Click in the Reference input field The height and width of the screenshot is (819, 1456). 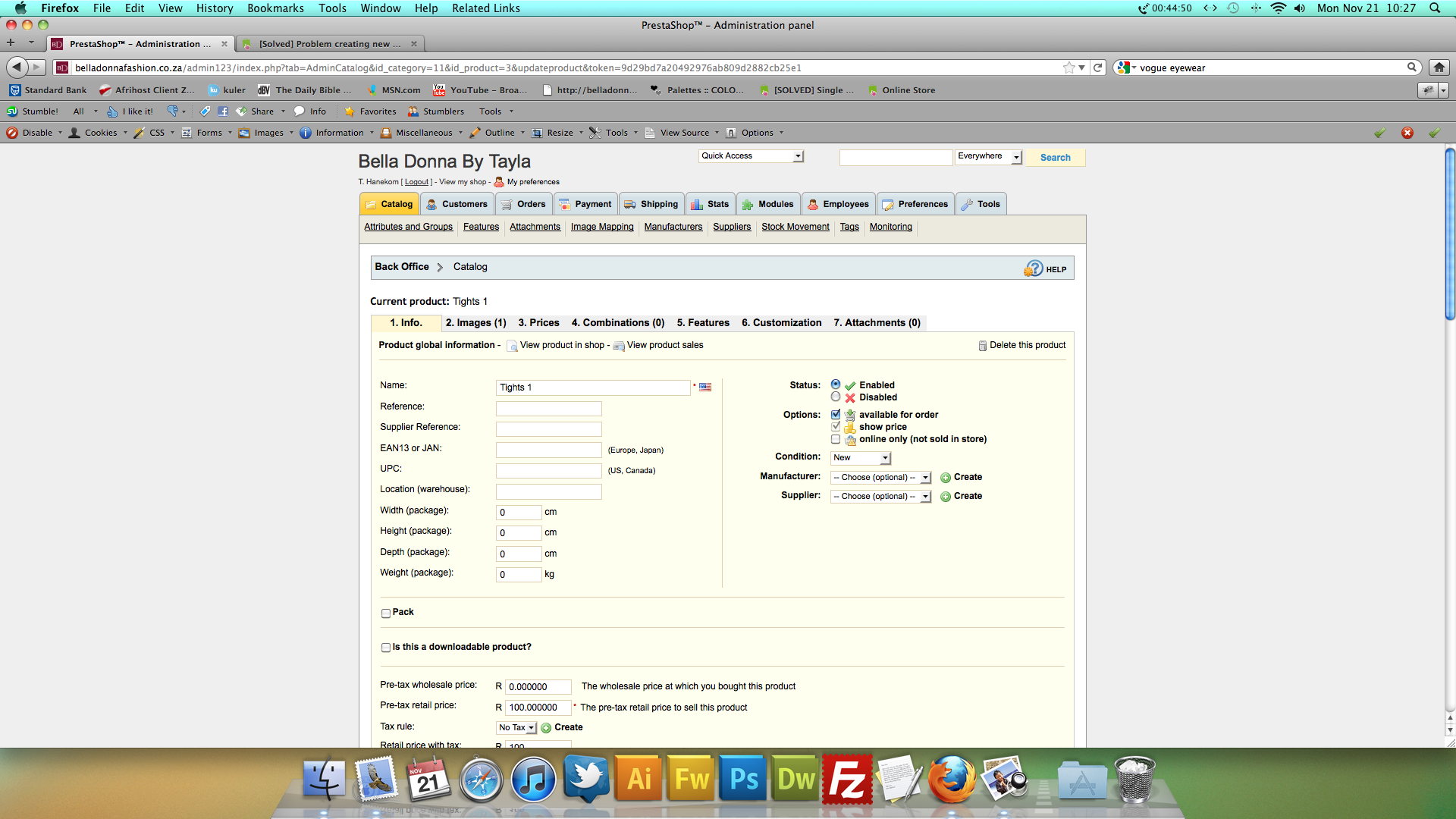tap(548, 409)
